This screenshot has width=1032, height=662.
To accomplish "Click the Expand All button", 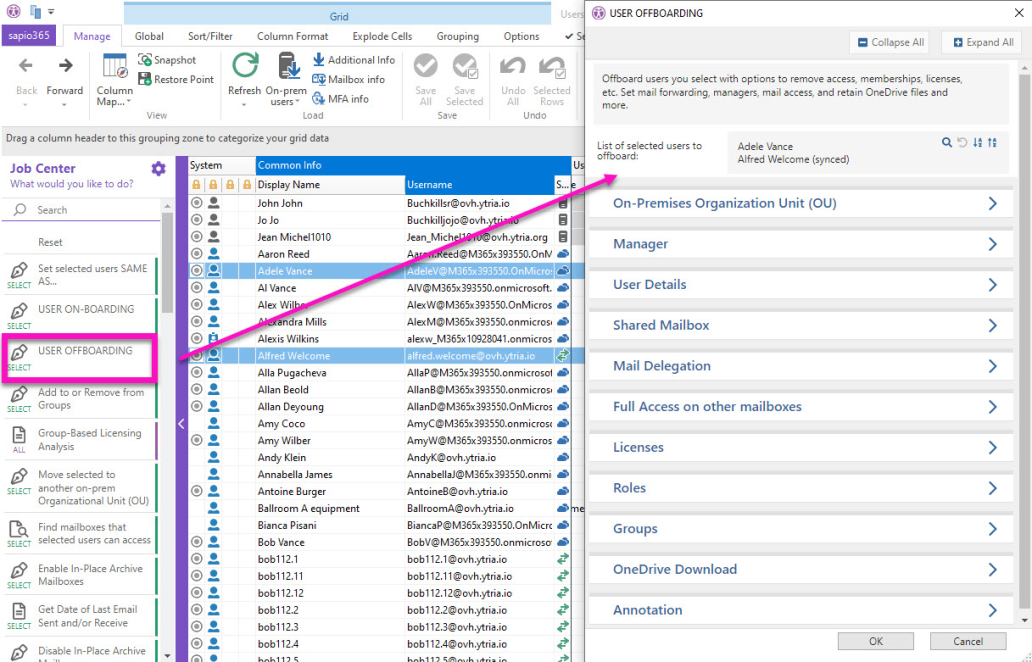I will (983, 42).
